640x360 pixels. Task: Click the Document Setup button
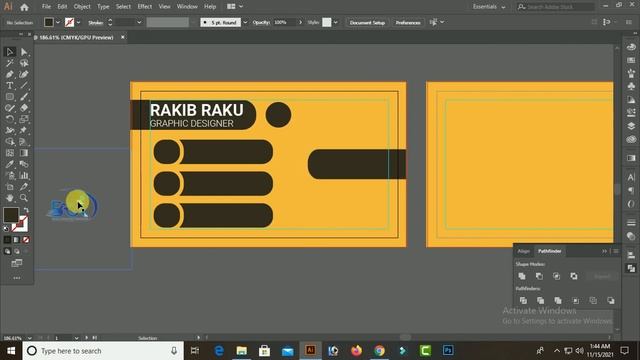(x=367, y=22)
